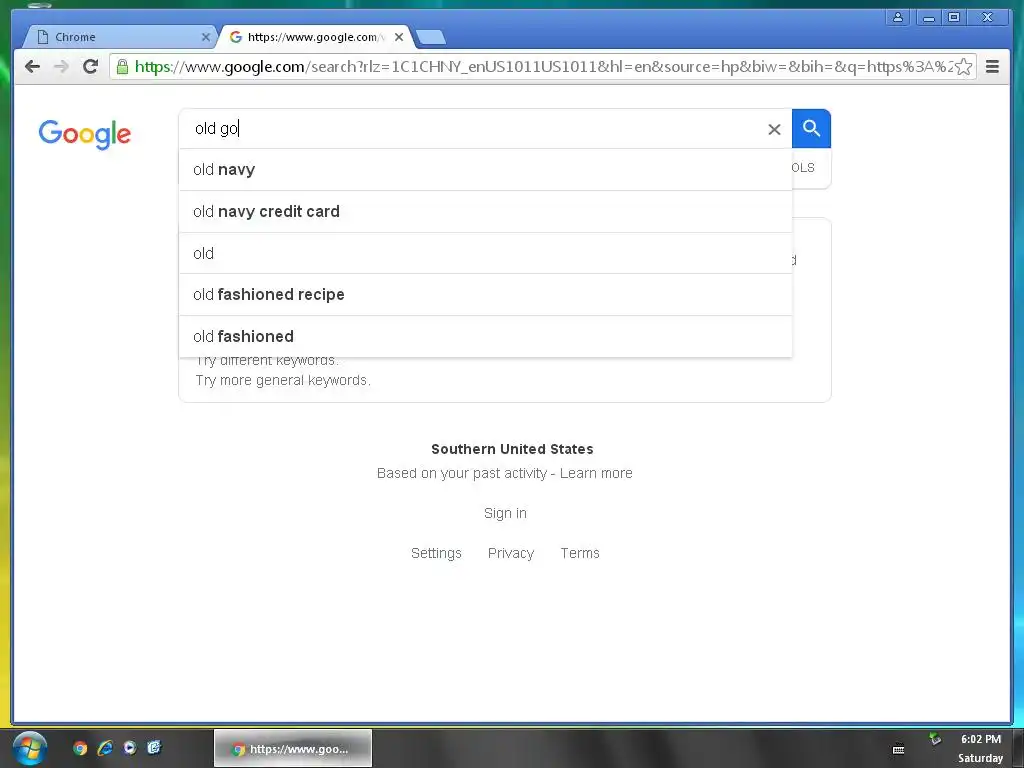
Task: Switch to the https://www.google.com tab
Action: [x=315, y=37]
